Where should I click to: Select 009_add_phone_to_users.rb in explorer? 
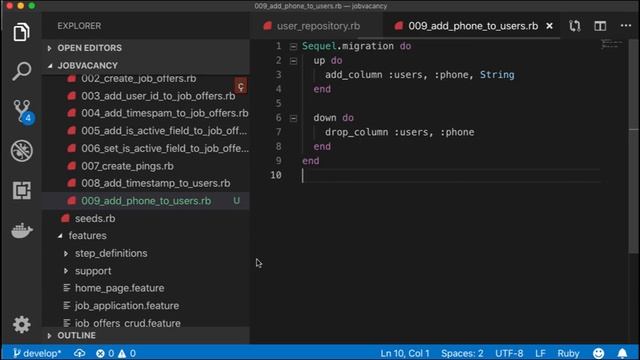pos(145,201)
